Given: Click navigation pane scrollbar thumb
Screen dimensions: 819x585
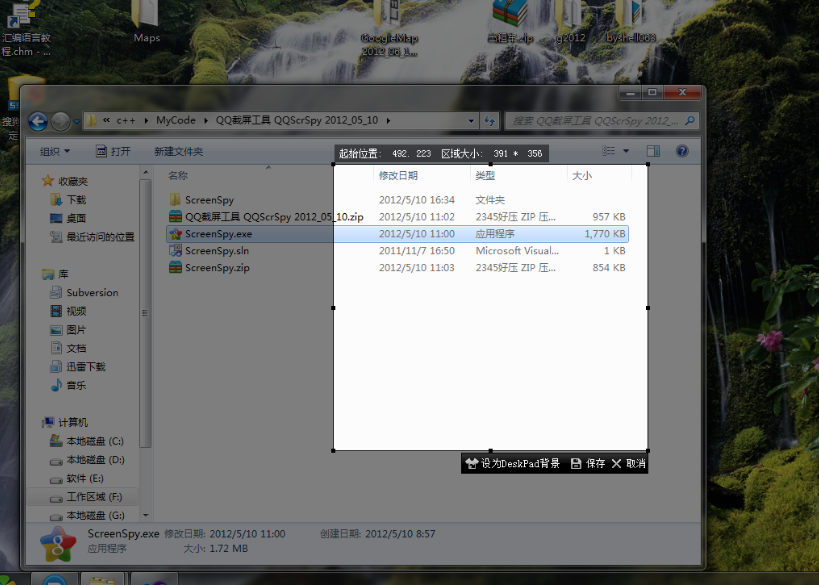Looking at the screenshot, I should [146, 313].
